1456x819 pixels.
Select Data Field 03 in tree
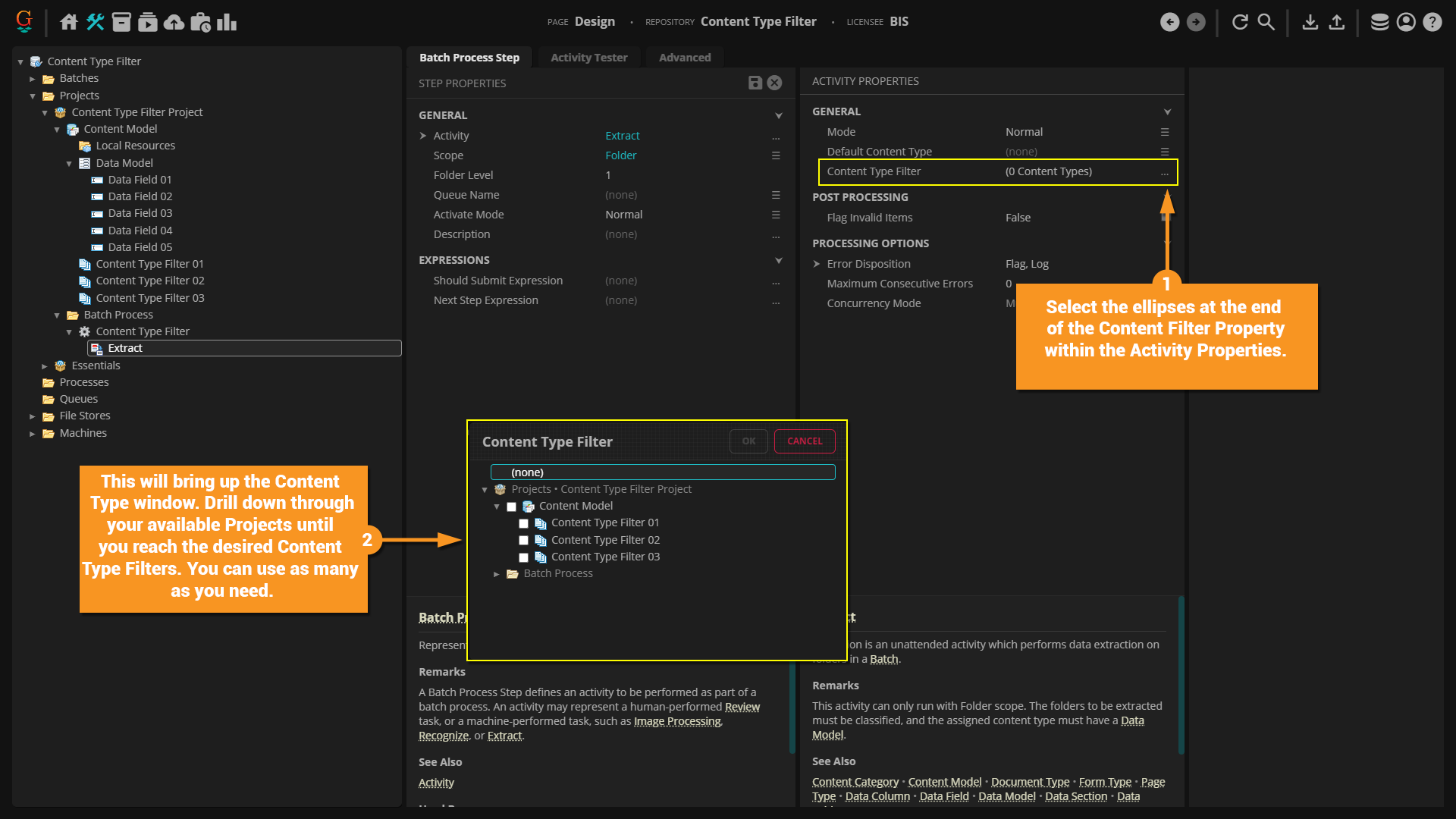pos(140,213)
